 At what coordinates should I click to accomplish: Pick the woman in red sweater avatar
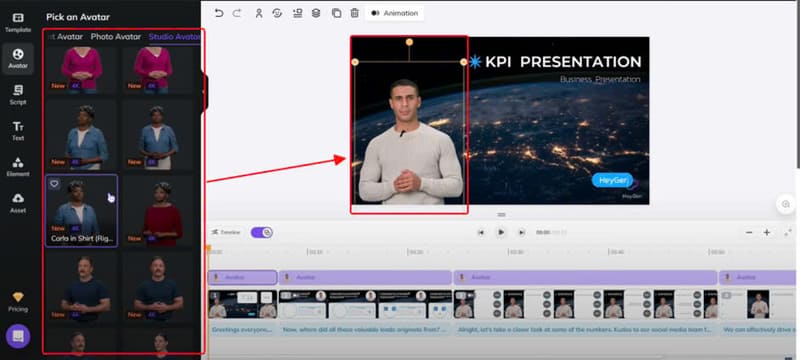(158, 211)
